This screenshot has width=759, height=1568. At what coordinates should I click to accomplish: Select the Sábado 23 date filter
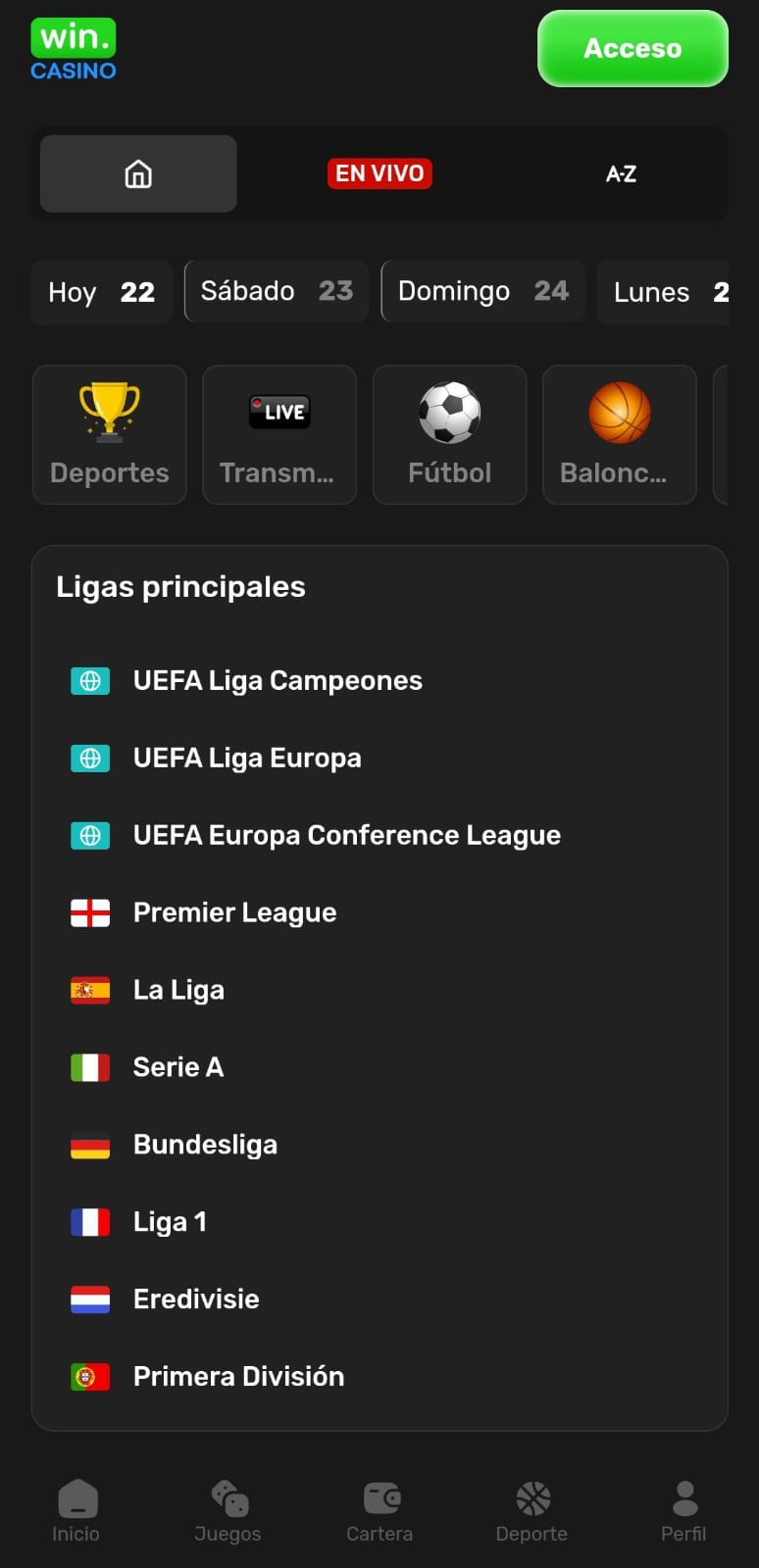tap(277, 291)
